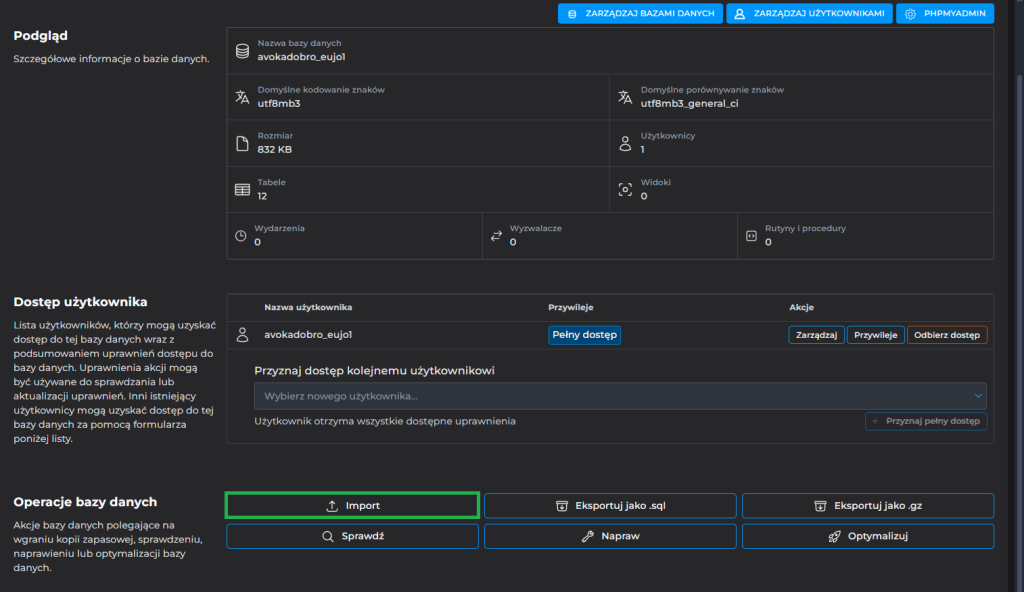
Task: Click the Widoki view icon
Action: [x=625, y=189]
